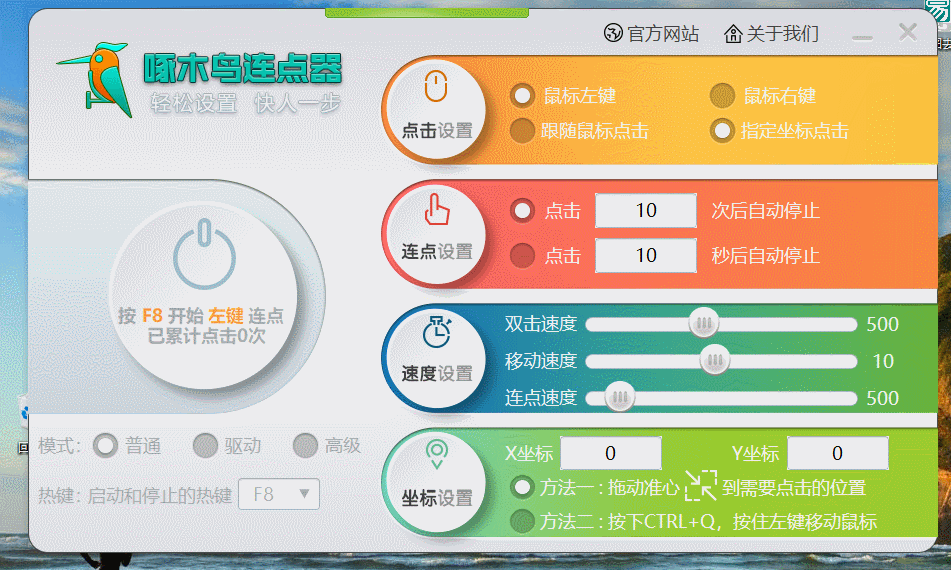Viewport: 951px width, 570px height.
Task: Open the 关于我们 page
Action: point(771,34)
